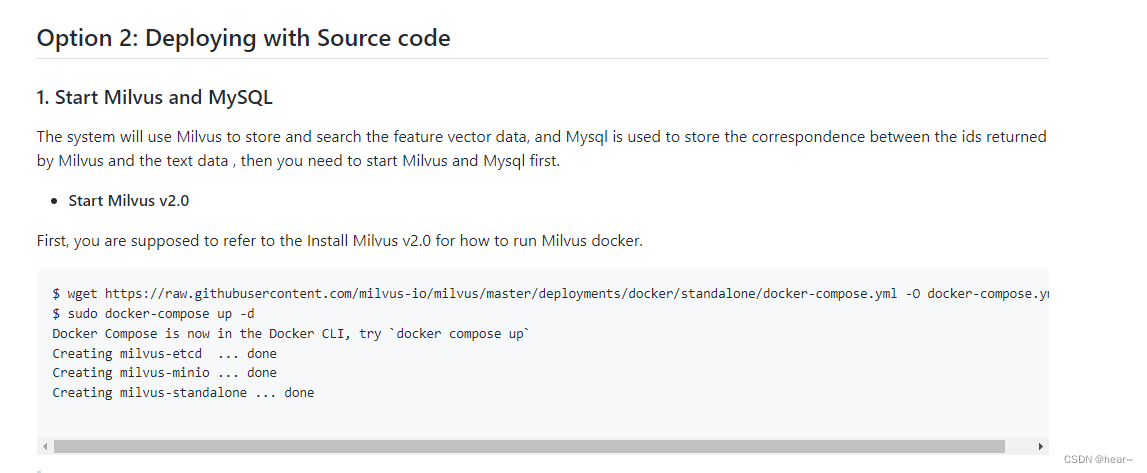Click the '1. Start Milvus and MySQL' heading
The height and width of the screenshot is (473, 1147).
click(154, 97)
